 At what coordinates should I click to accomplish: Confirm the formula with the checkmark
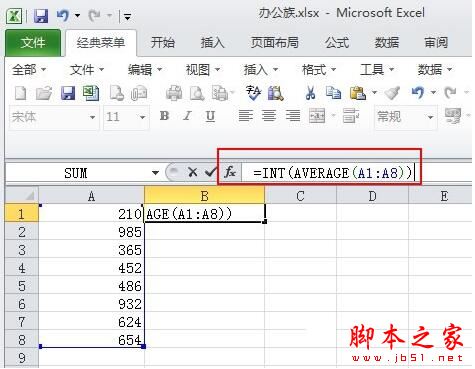pyautogui.click(x=210, y=172)
